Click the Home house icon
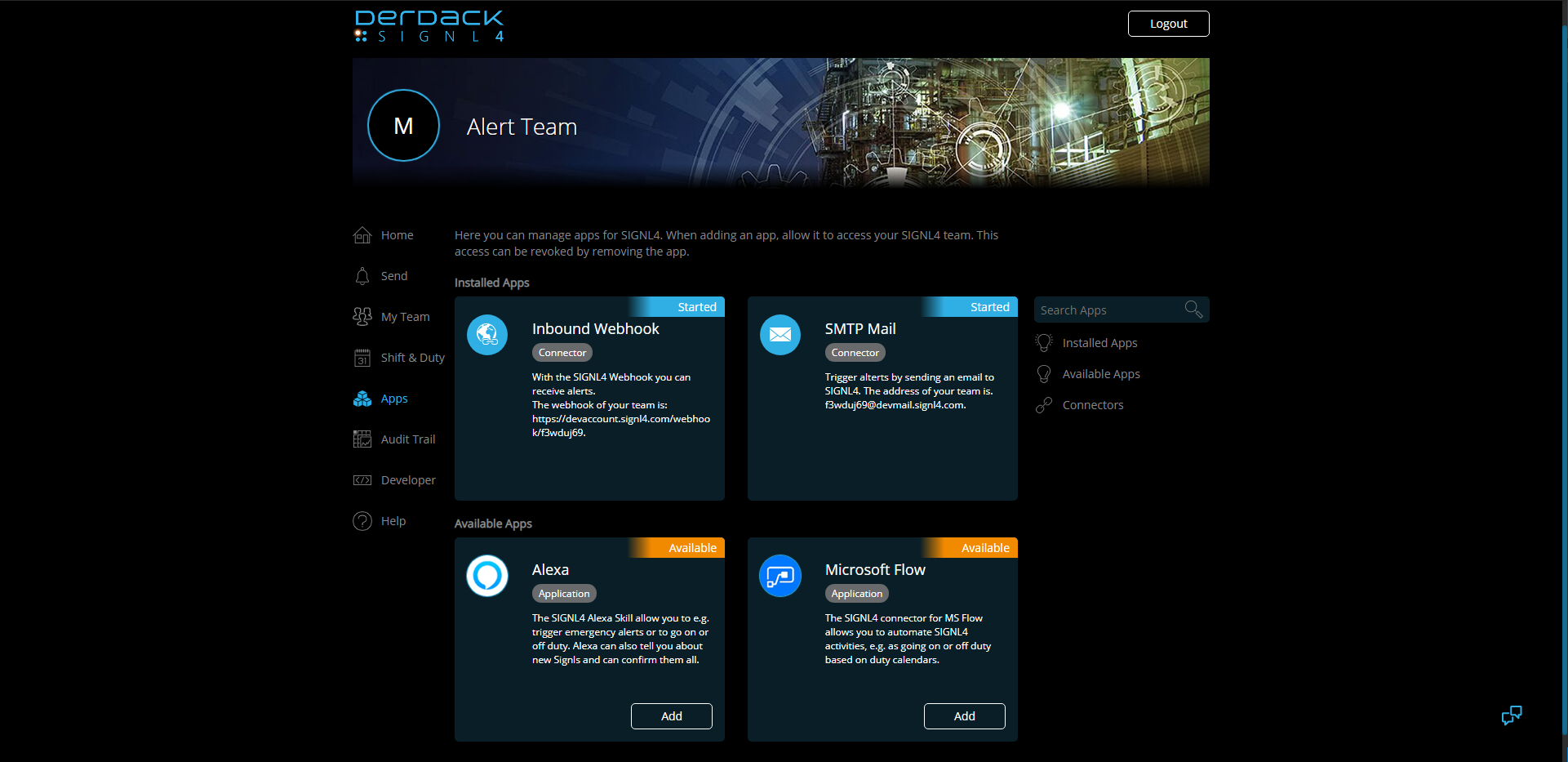Image resolution: width=1568 pixels, height=762 pixels. 362,235
